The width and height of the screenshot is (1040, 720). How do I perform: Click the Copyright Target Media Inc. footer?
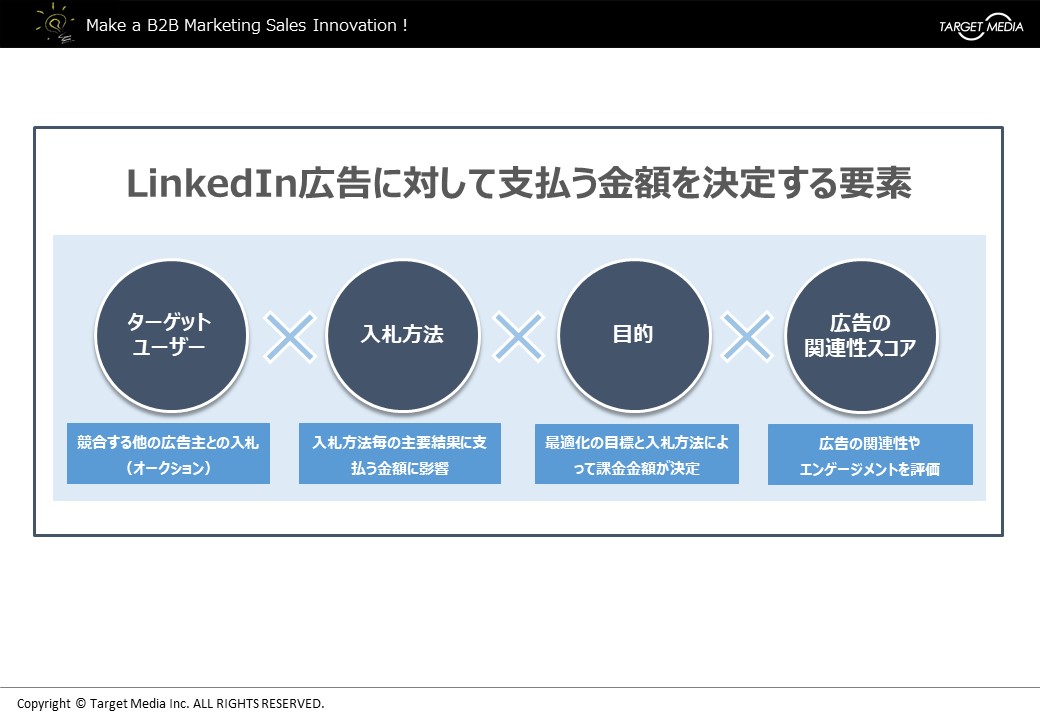(170, 703)
